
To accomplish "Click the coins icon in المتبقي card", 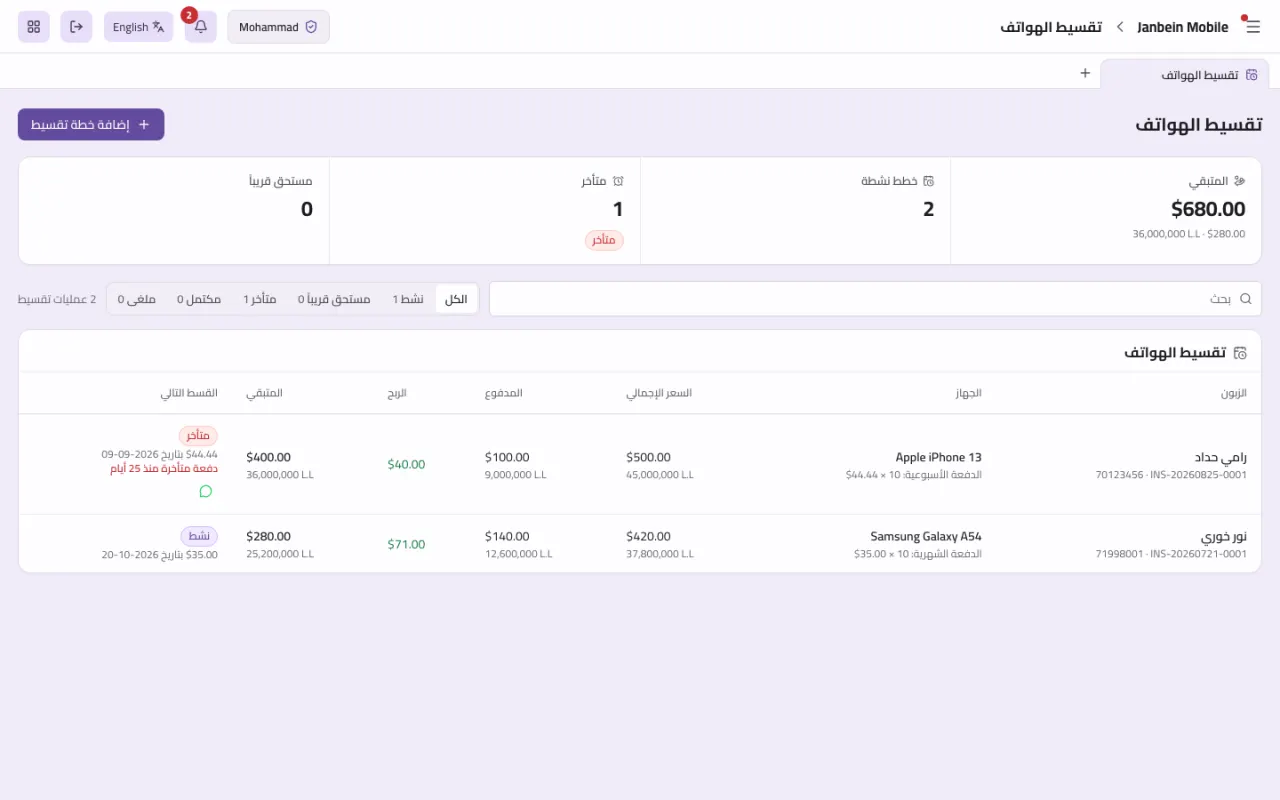I will (x=1240, y=181).
